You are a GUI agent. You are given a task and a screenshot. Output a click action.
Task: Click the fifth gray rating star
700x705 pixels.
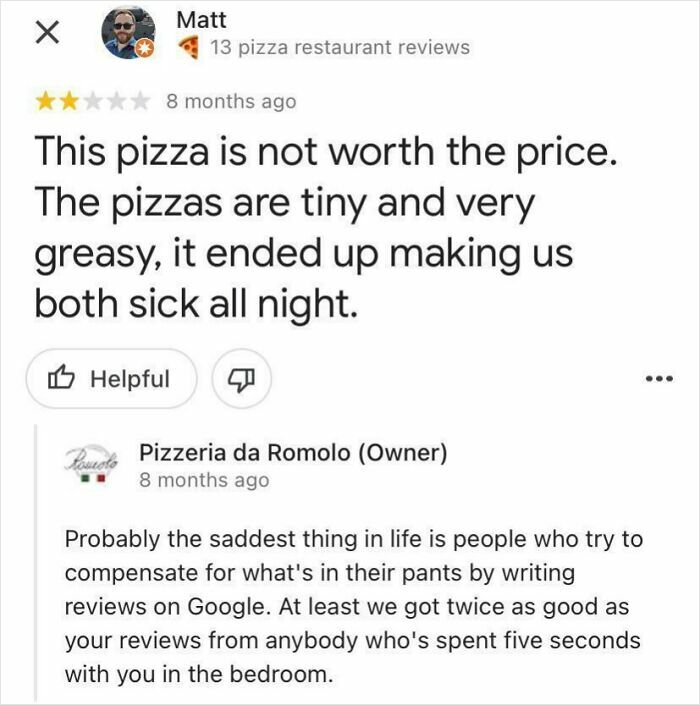141,101
